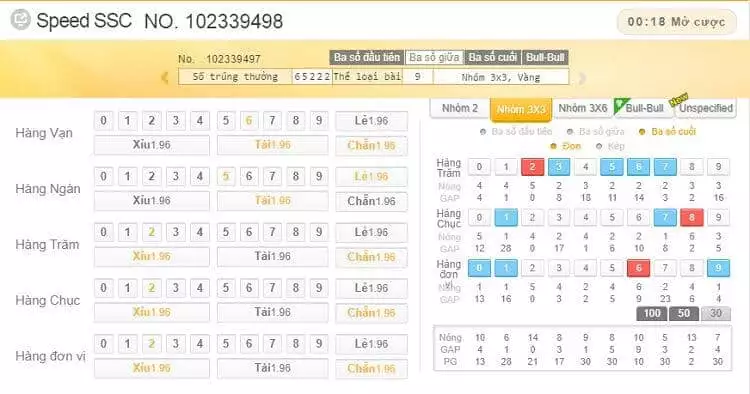Bet Tài 1.96 on Hàng Vạn
The height and width of the screenshot is (394, 750).
(x=273, y=145)
